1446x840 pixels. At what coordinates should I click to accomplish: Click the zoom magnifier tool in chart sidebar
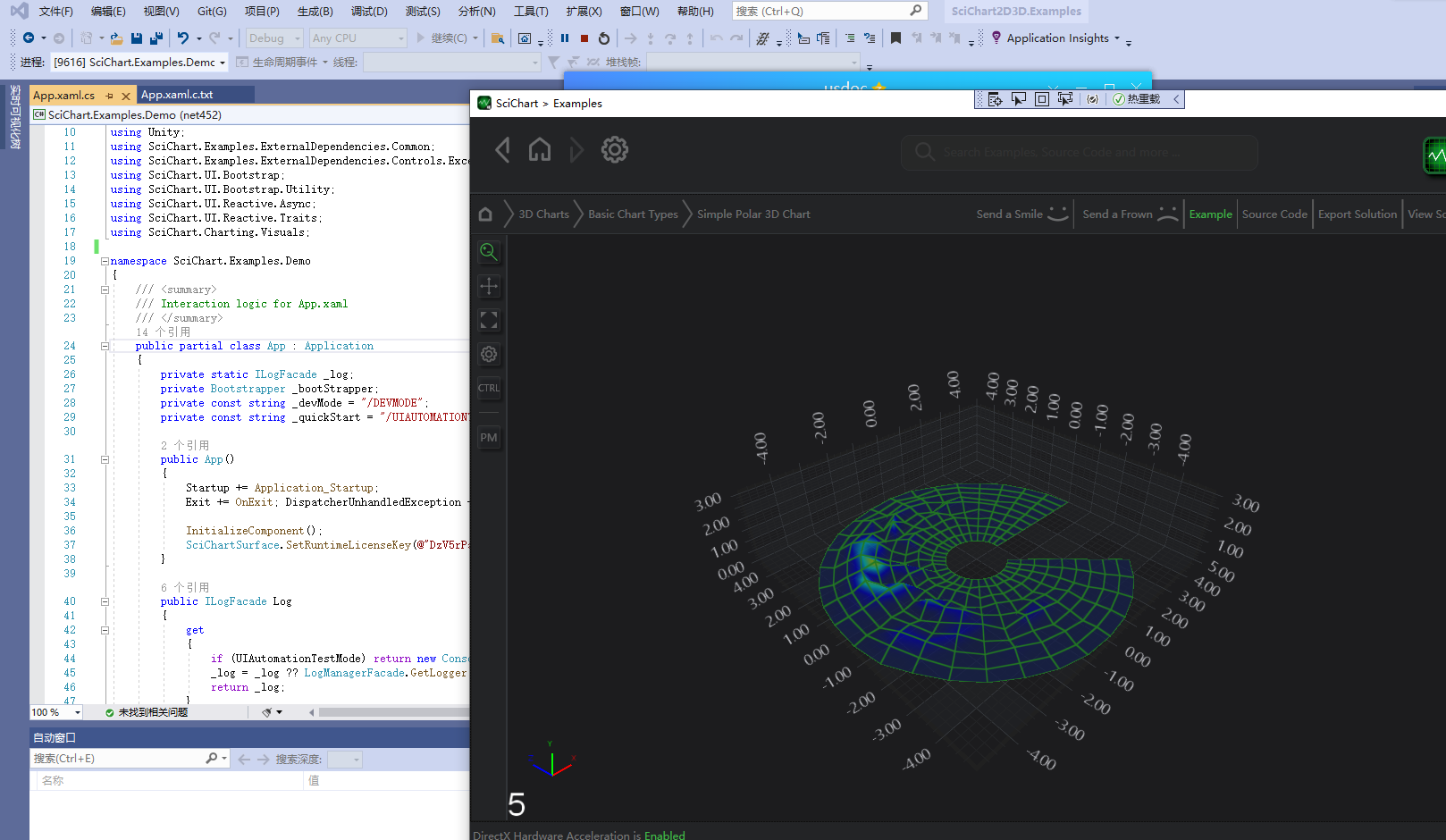[x=489, y=252]
